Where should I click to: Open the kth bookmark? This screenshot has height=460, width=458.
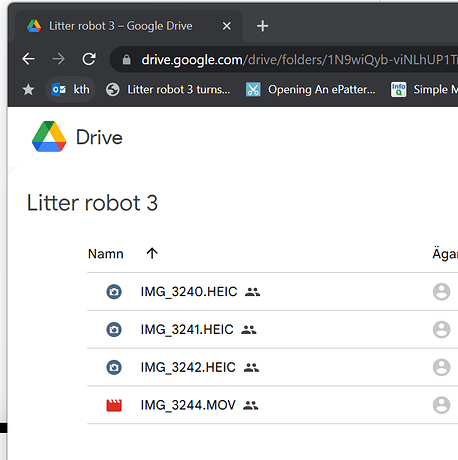coord(71,89)
